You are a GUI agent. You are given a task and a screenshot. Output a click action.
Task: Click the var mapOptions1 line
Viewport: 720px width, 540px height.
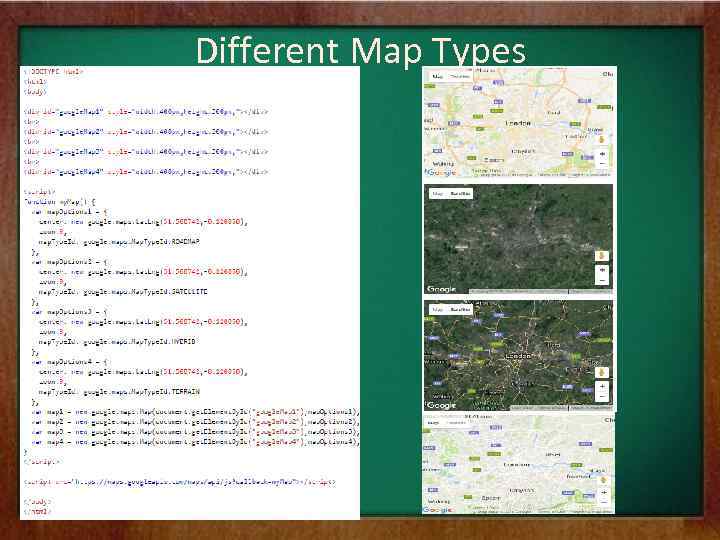coord(70,212)
